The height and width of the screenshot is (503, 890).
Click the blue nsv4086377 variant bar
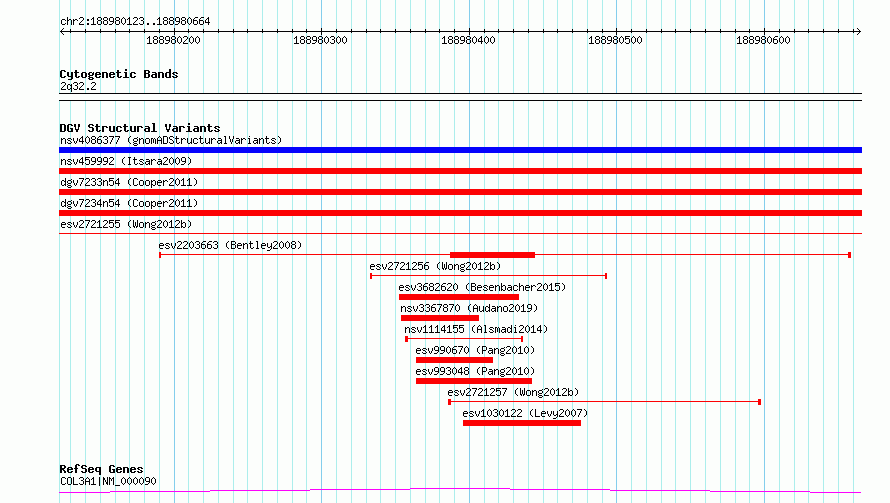click(x=460, y=150)
